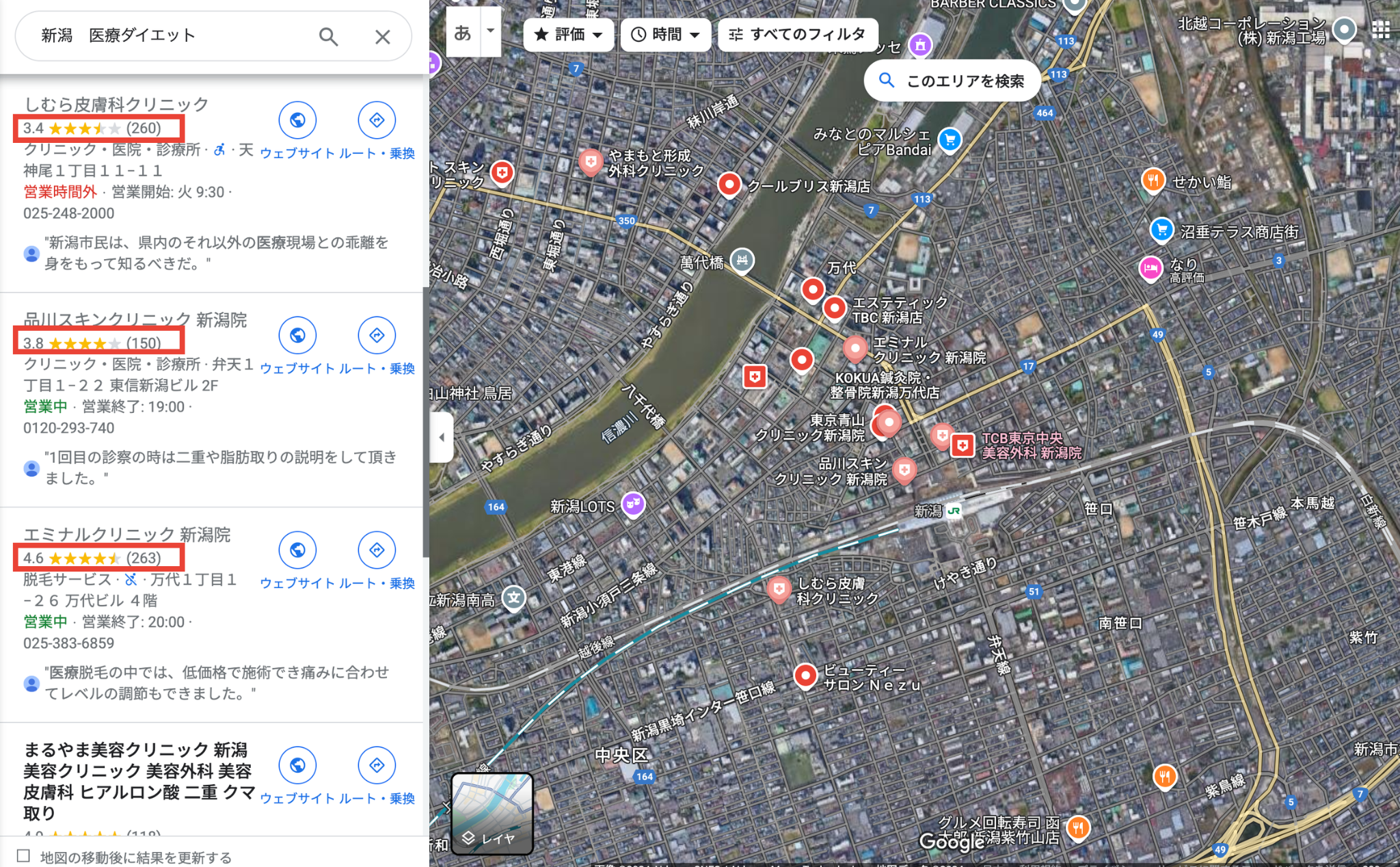The image size is (1400, 867).
Task: Toggle 地図の移動後に結果を更新する checkbox
Action: 24,855
